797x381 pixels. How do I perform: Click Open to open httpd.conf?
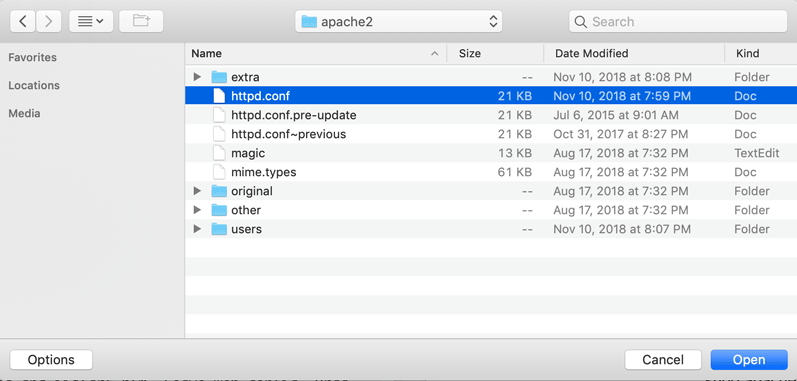pyautogui.click(x=749, y=360)
